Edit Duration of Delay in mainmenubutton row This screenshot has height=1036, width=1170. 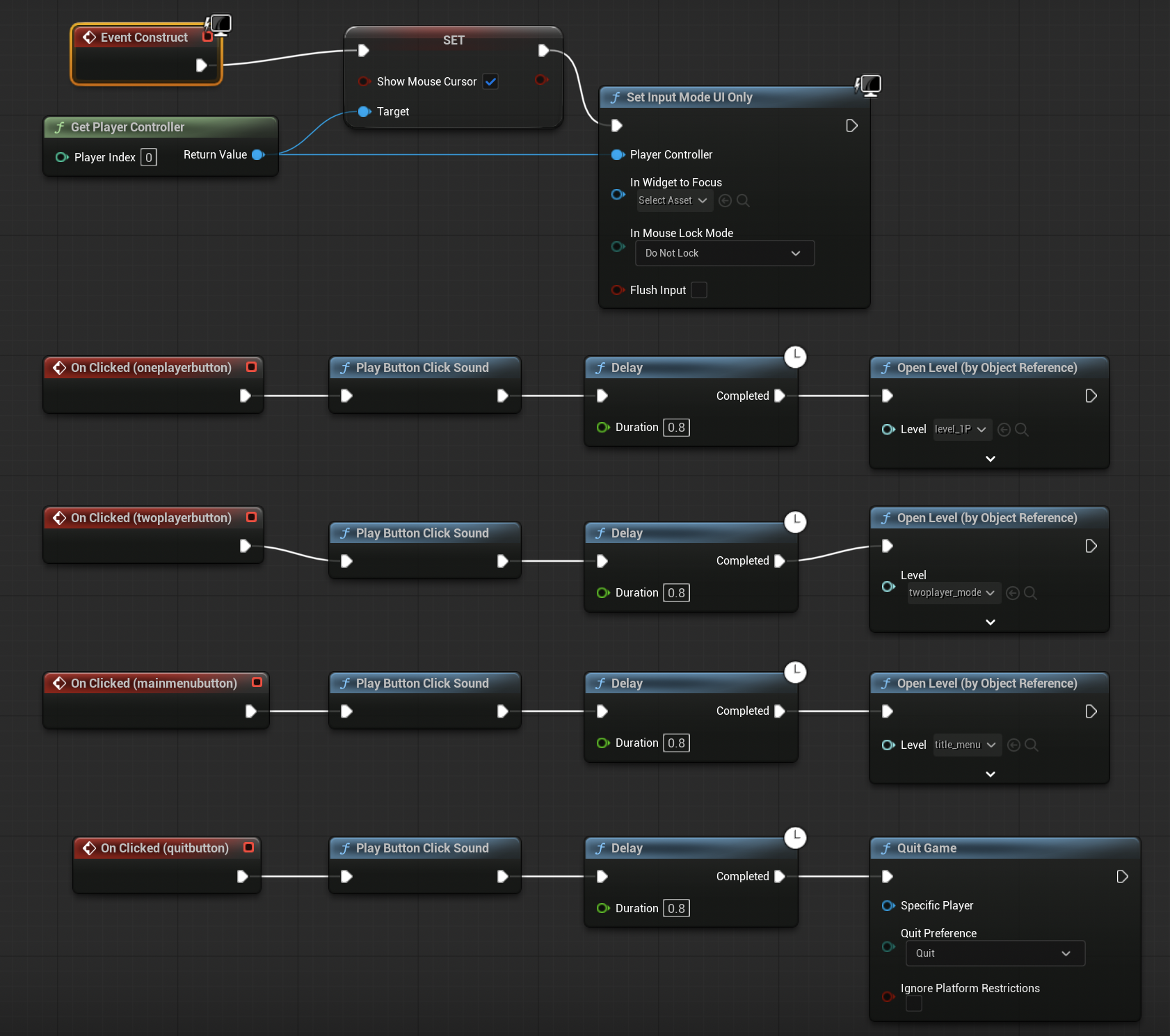pos(676,743)
